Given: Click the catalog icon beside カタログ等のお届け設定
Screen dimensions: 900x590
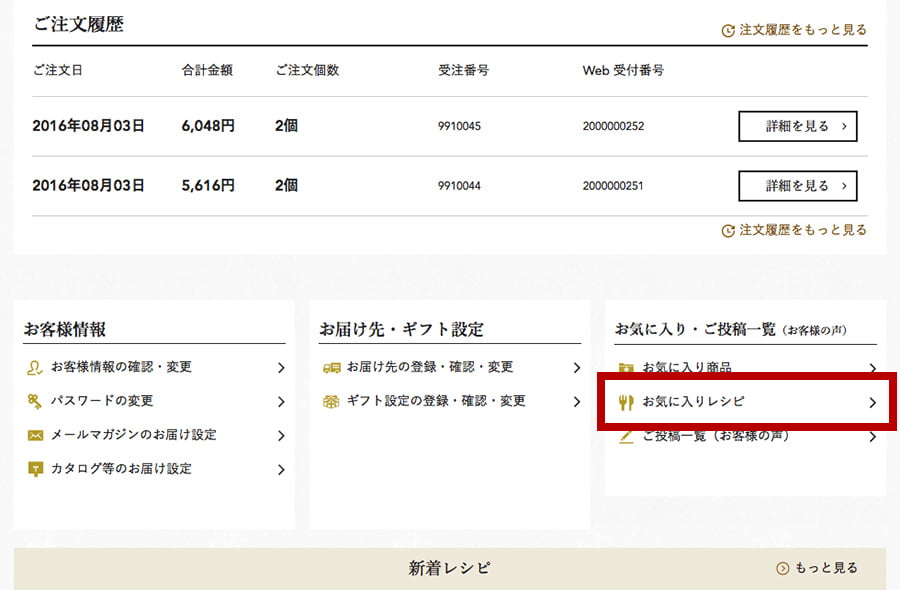Looking at the screenshot, I should coord(34,469).
